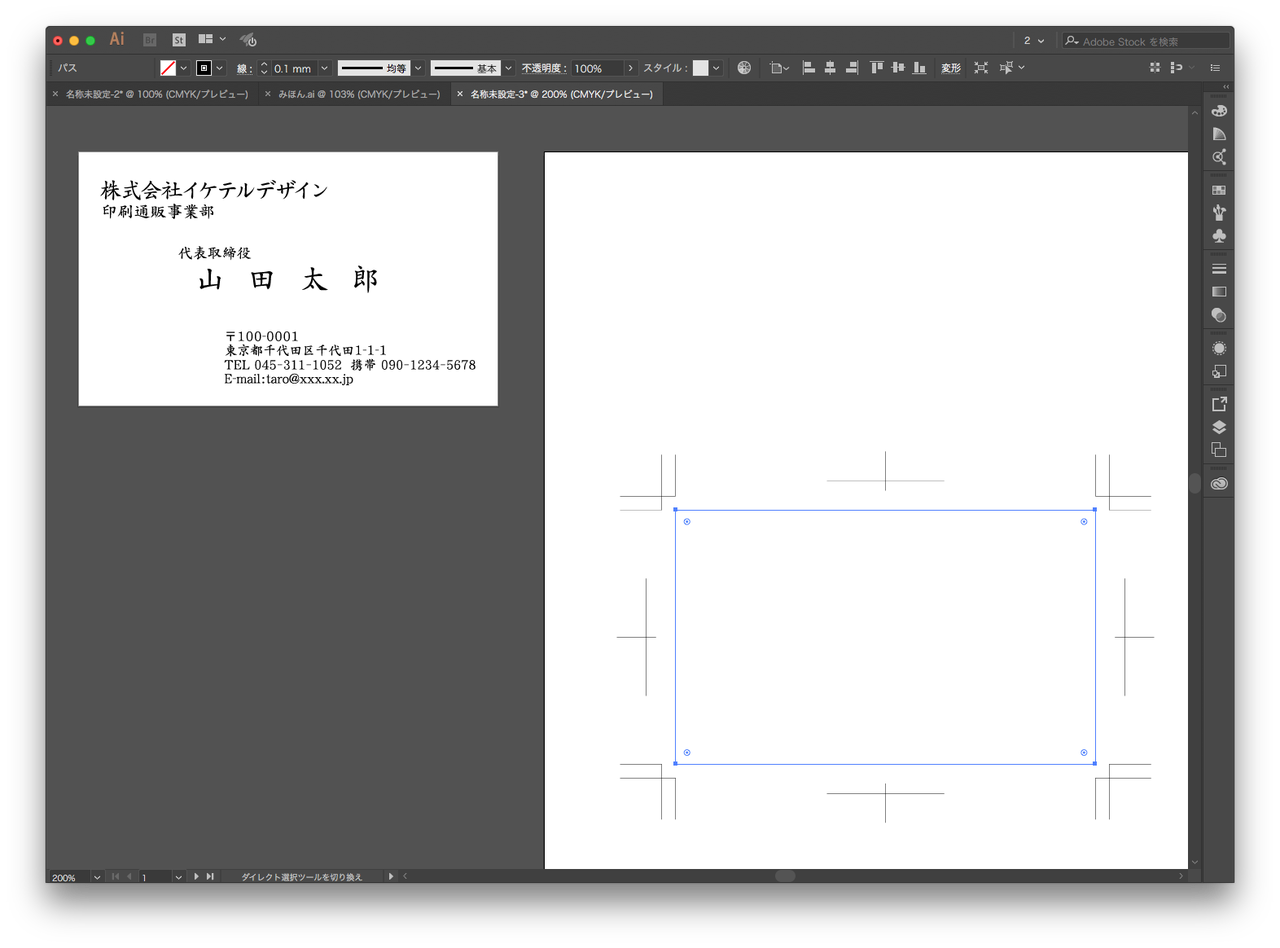This screenshot has width=1280, height=948.
Task: Open the Asset Export panel icon
Action: click(x=1219, y=404)
